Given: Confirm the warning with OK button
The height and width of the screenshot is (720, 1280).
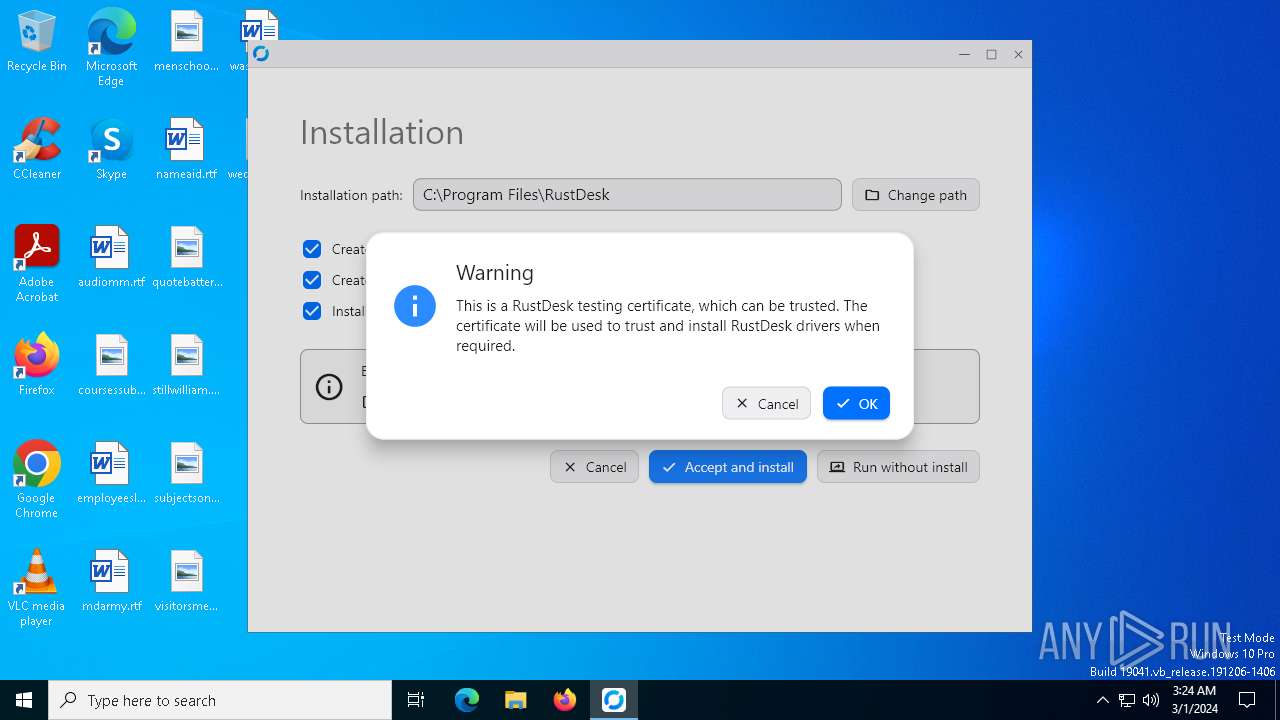Looking at the screenshot, I should [x=856, y=403].
